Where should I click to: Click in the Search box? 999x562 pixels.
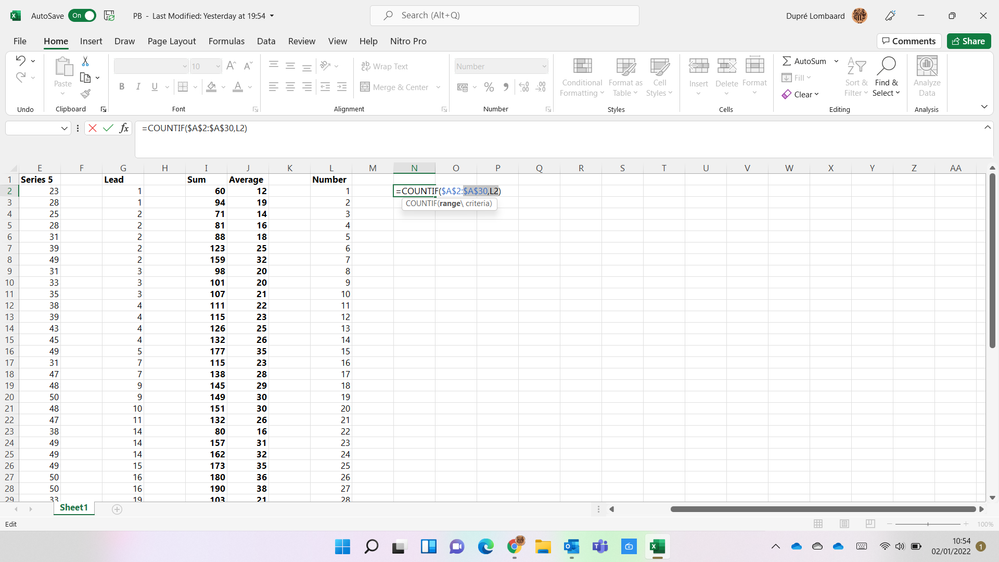point(505,15)
